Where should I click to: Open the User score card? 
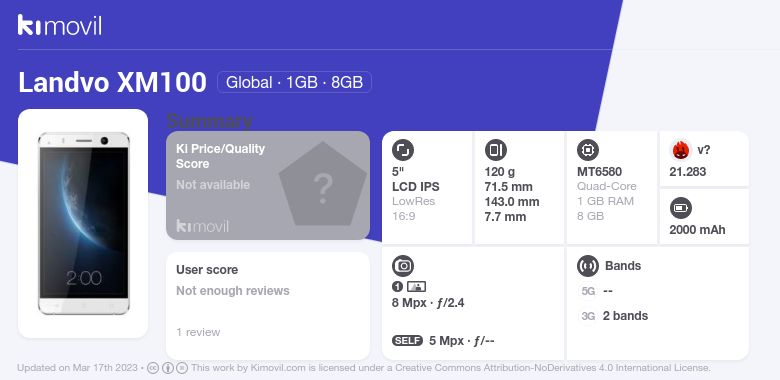coord(268,306)
